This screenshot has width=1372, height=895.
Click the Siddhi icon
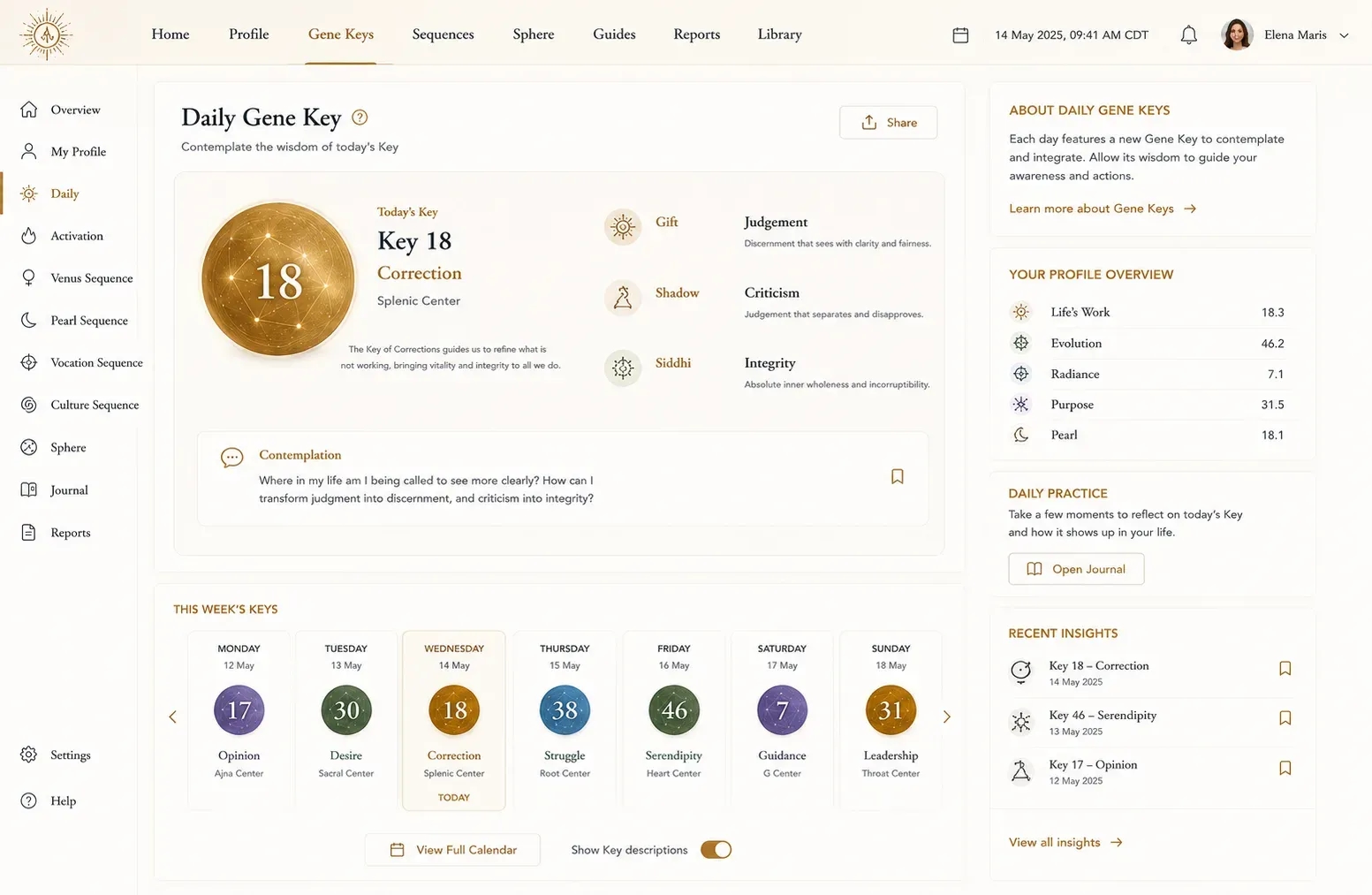coord(623,368)
